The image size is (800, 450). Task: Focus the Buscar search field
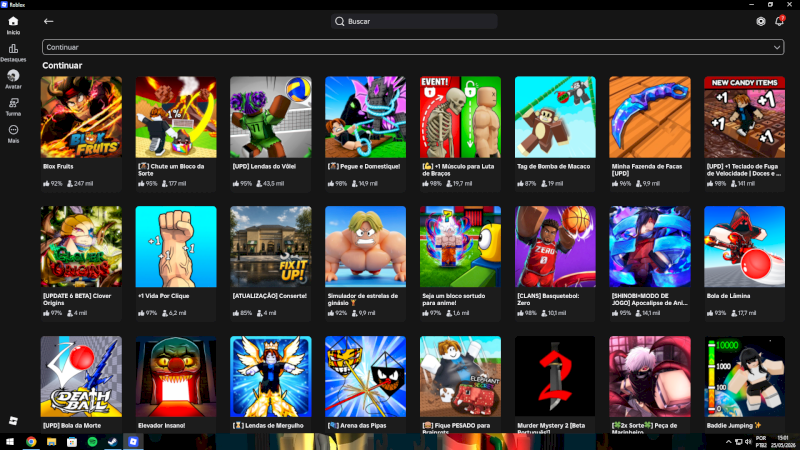coord(414,21)
